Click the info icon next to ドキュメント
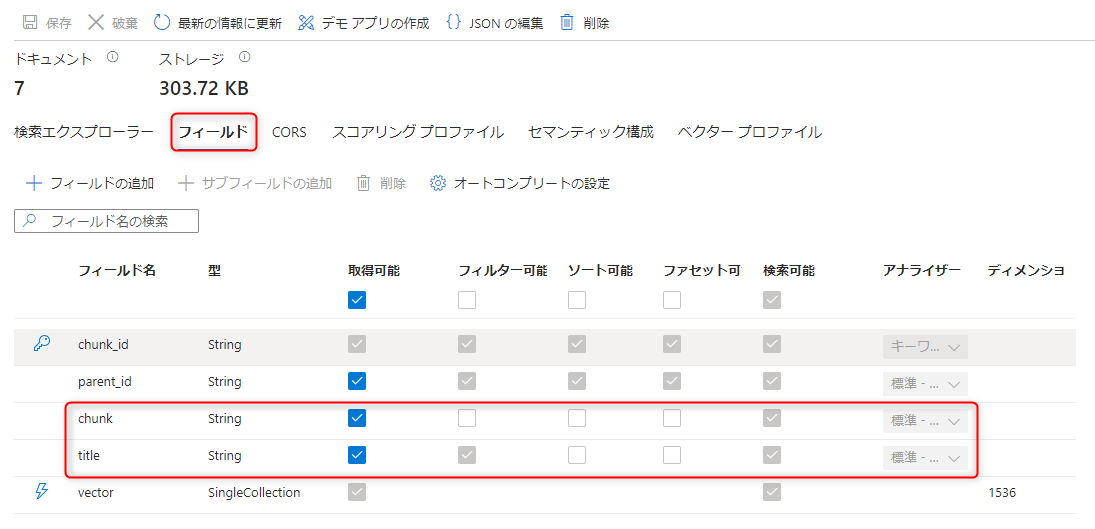This screenshot has height=529, width=1095. click(x=112, y=57)
